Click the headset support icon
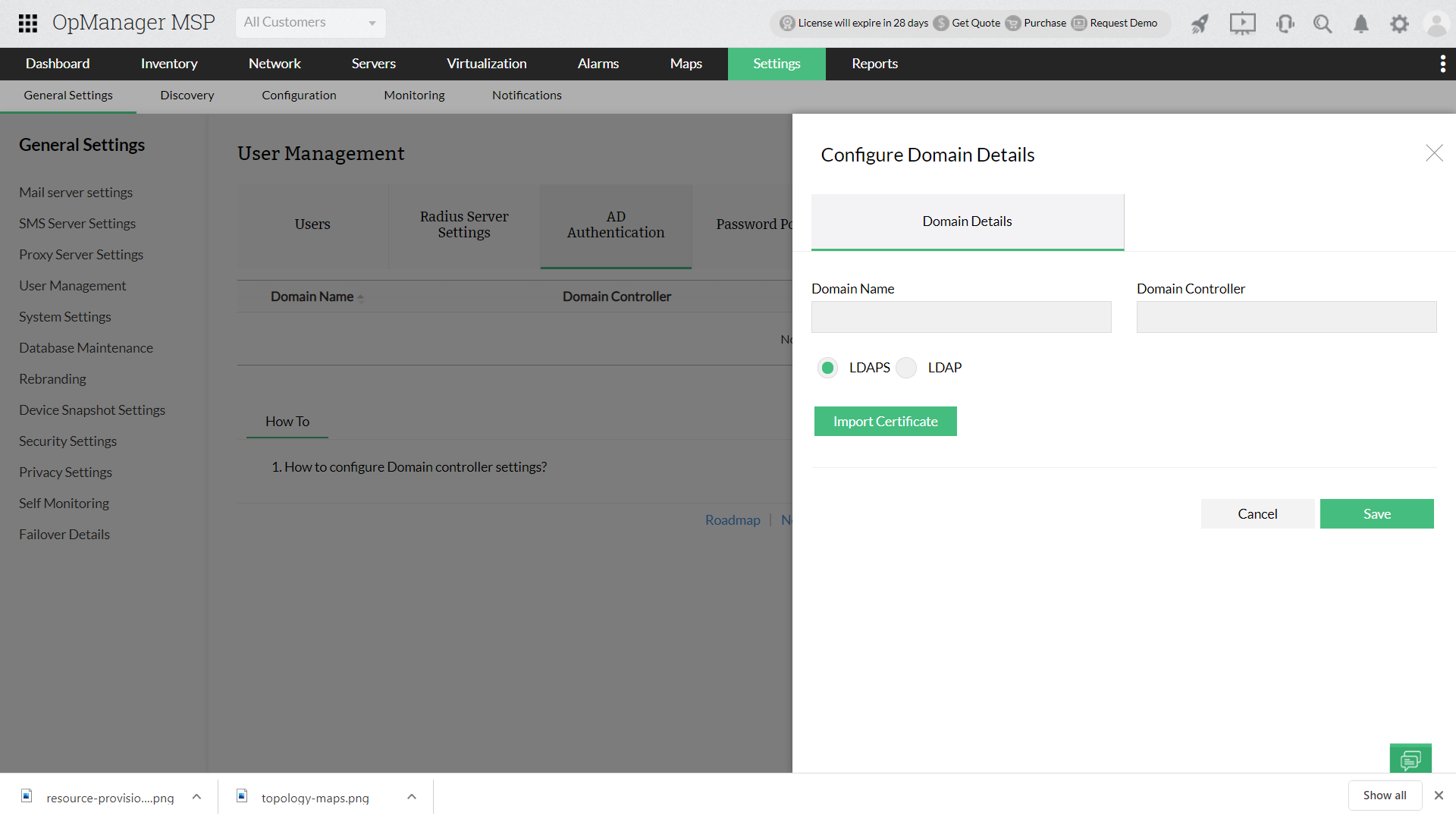Screen dimensions: 1456x819 coord(1285,24)
